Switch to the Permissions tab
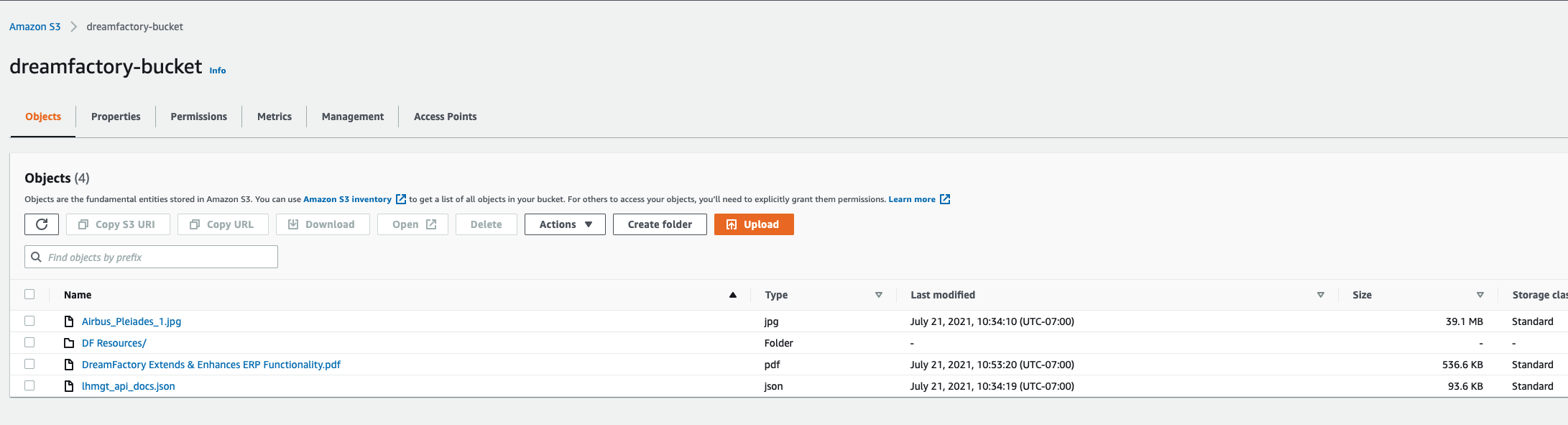 point(198,116)
